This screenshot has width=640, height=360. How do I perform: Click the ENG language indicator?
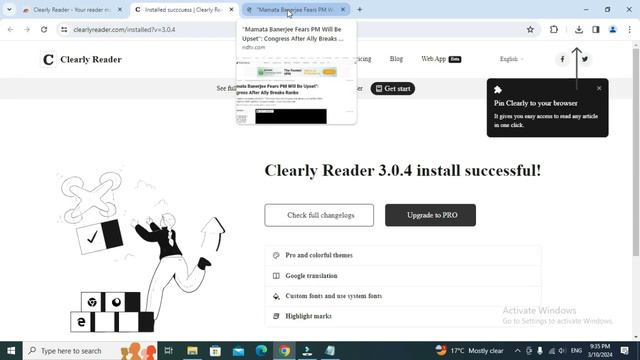click(x=576, y=351)
